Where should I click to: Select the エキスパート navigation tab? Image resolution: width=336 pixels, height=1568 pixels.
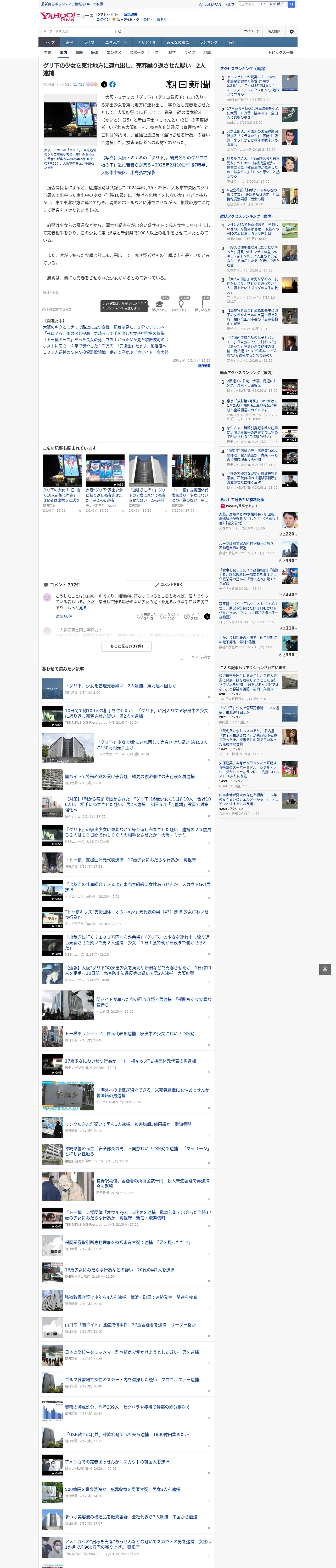[x=116, y=43]
